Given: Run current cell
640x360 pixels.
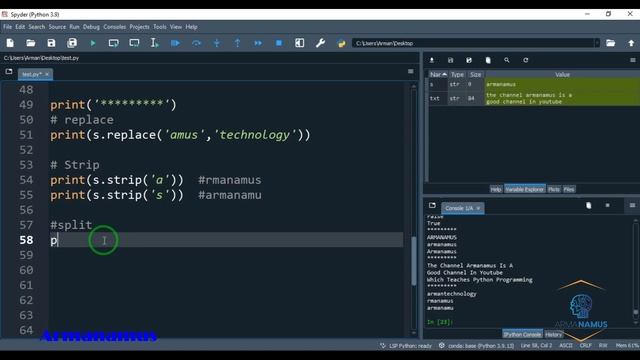Looking at the screenshot, I should (x=113, y=43).
